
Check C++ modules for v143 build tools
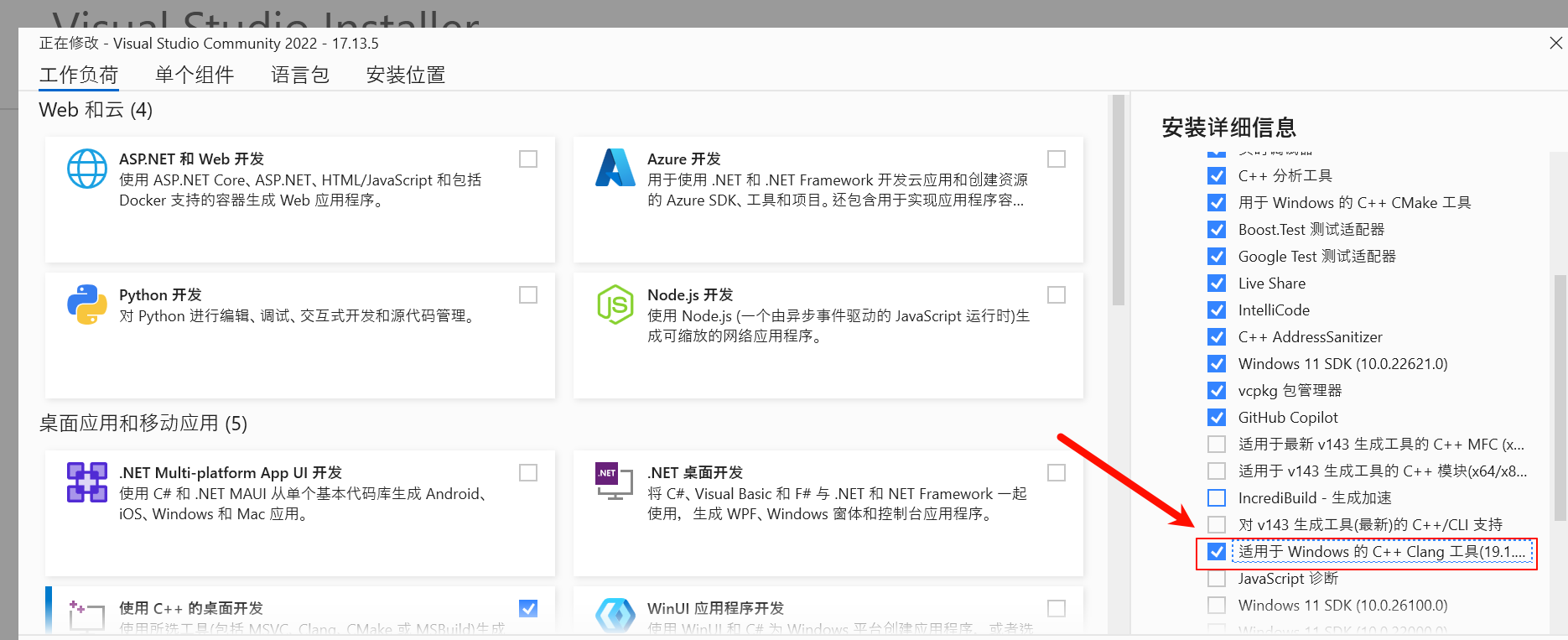[1217, 471]
